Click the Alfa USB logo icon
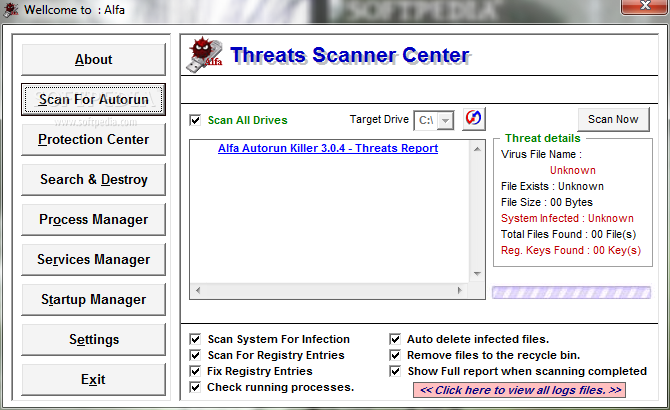 204,55
